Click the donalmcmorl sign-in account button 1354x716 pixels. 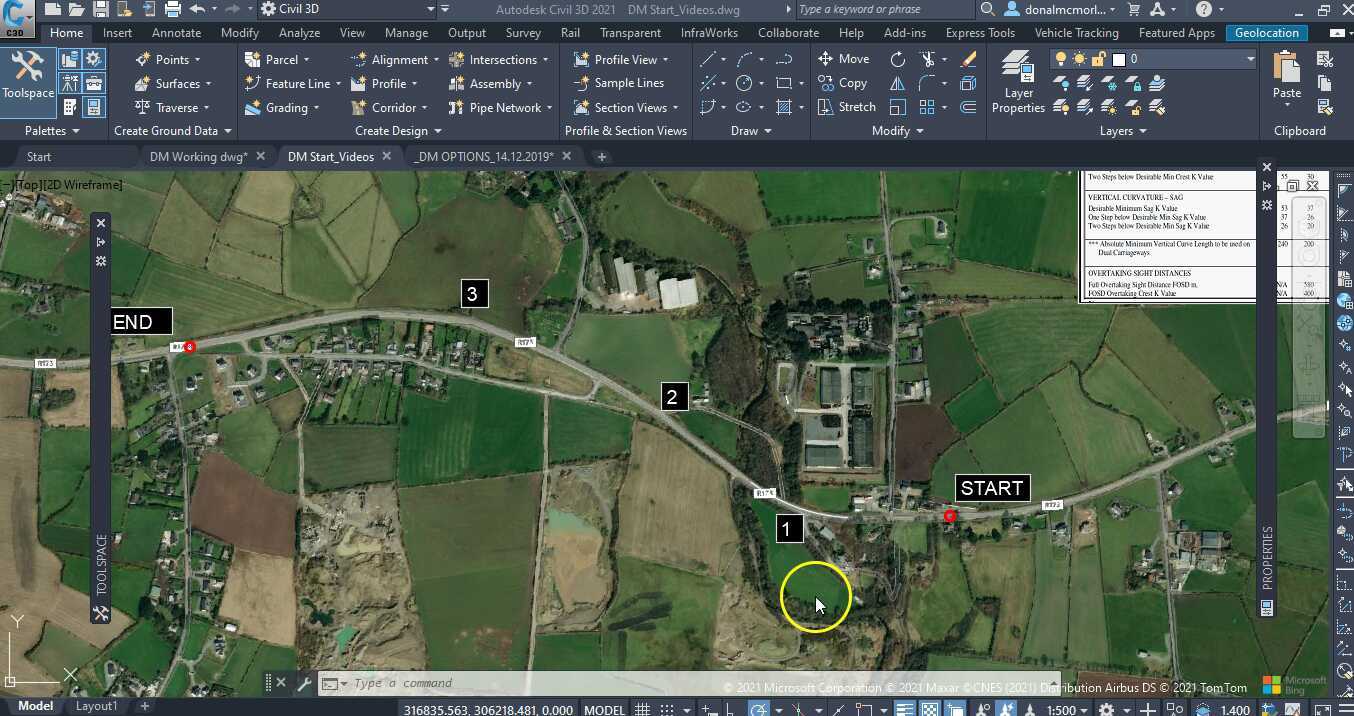1060,9
